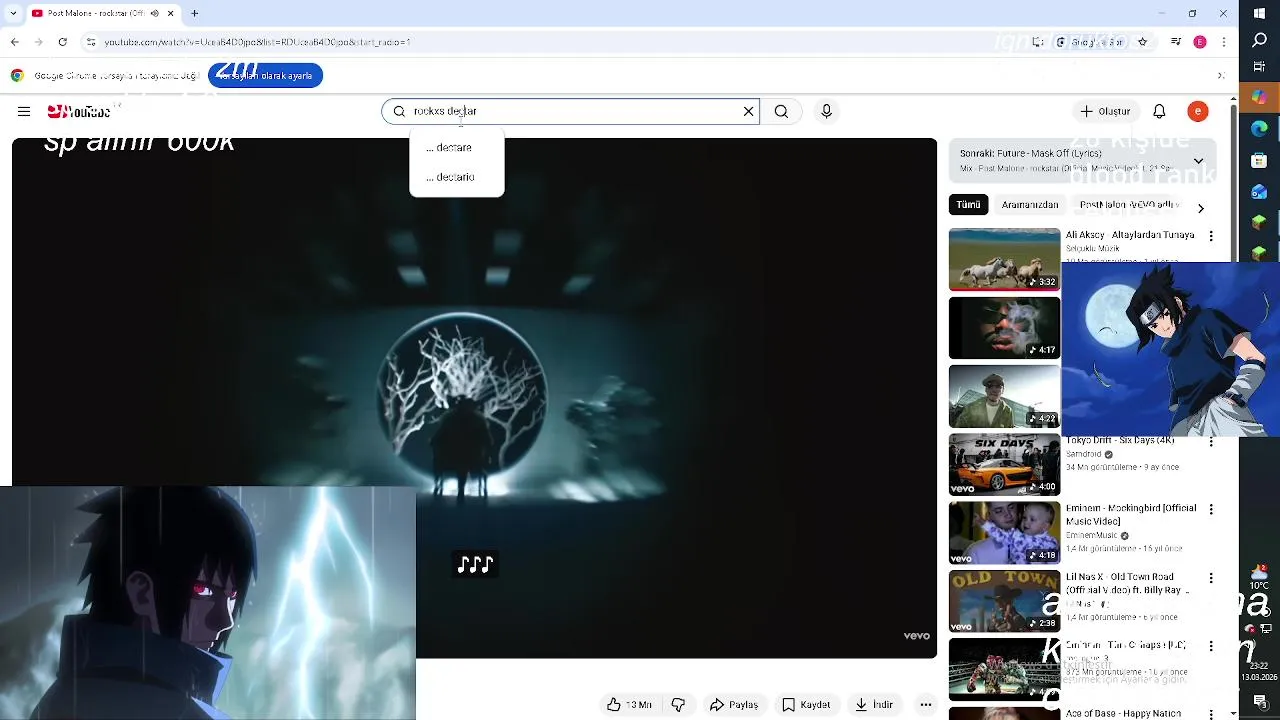Show more filter chips with arrow

(1201, 208)
